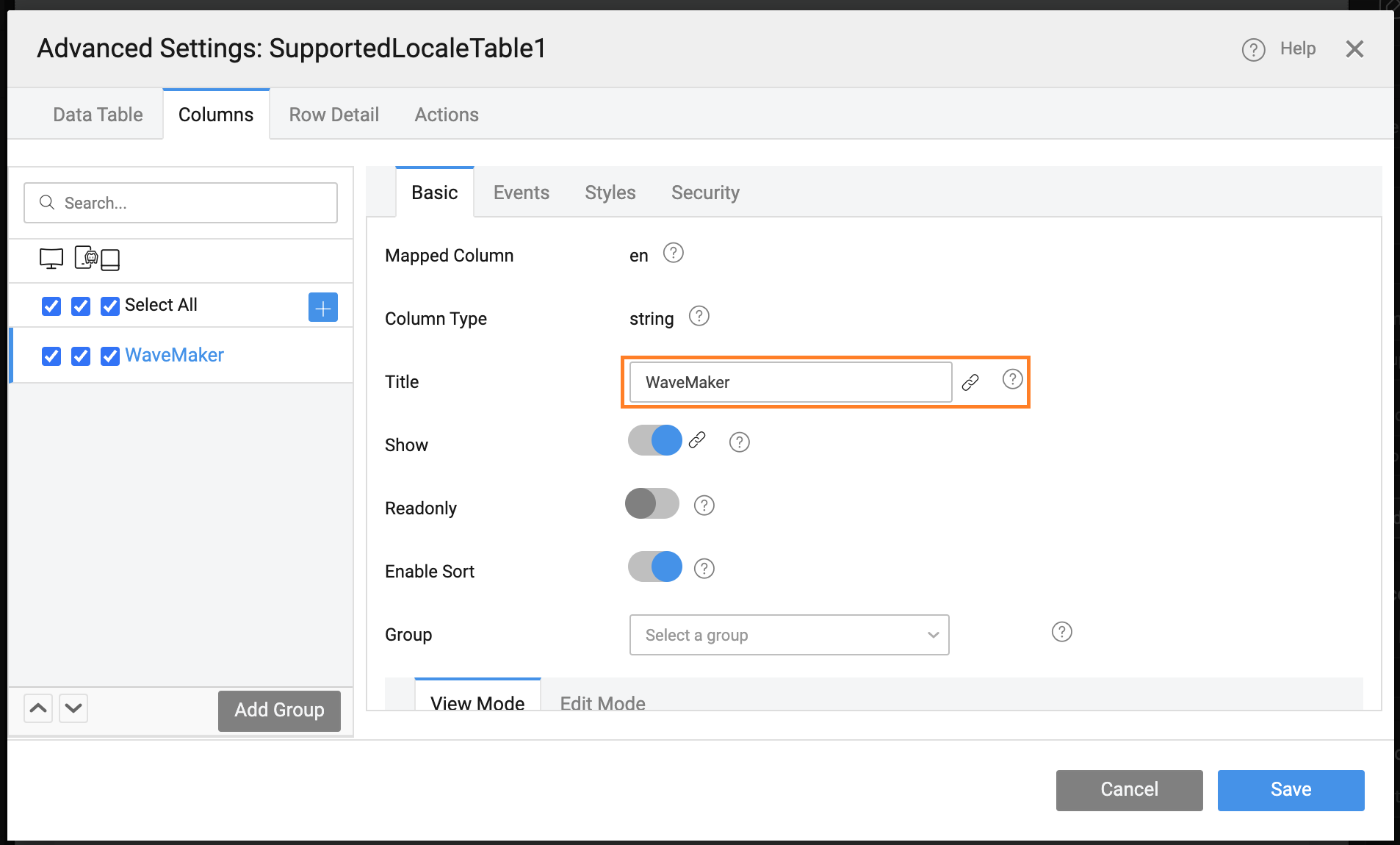Open the help tooltip for Column Type

[699, 316]
